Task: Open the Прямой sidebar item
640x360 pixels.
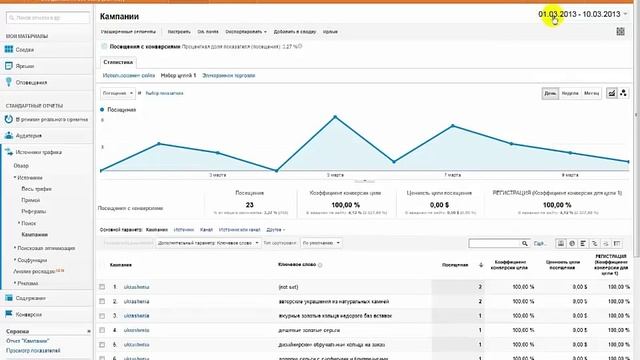Action: [x=31, y=200]
